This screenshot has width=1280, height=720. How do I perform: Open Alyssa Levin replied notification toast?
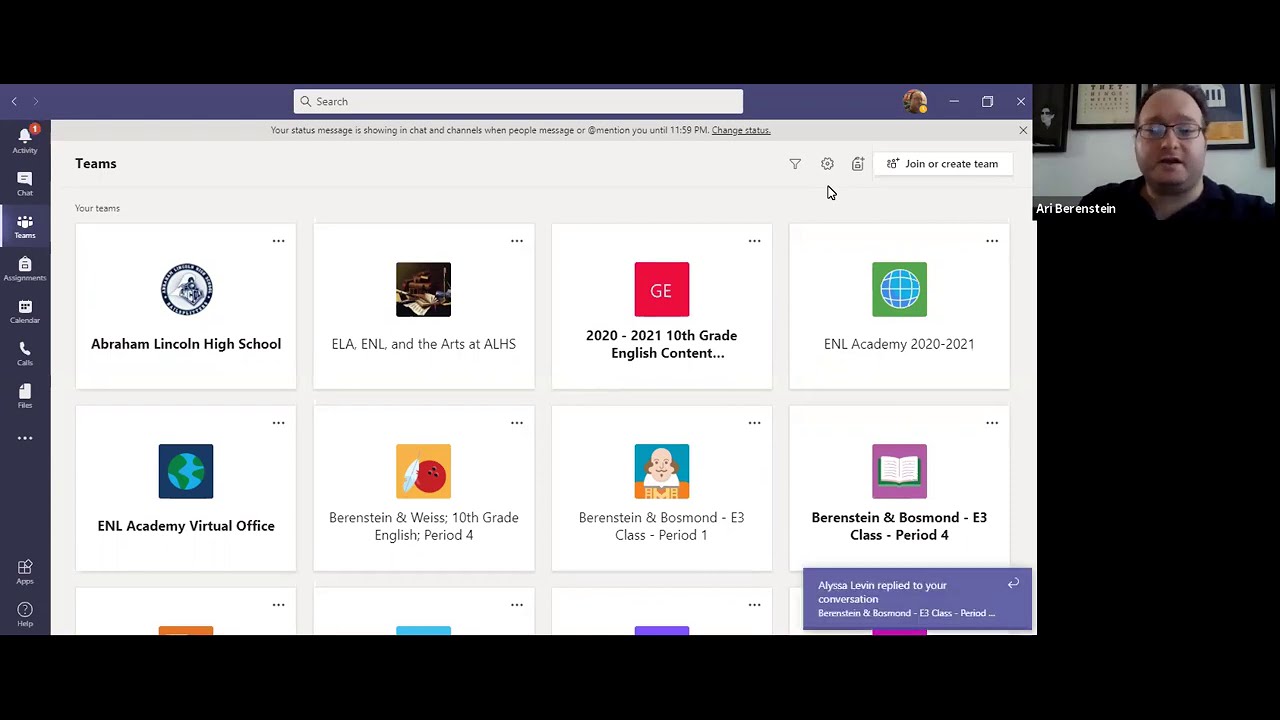[x=917, y=599]
